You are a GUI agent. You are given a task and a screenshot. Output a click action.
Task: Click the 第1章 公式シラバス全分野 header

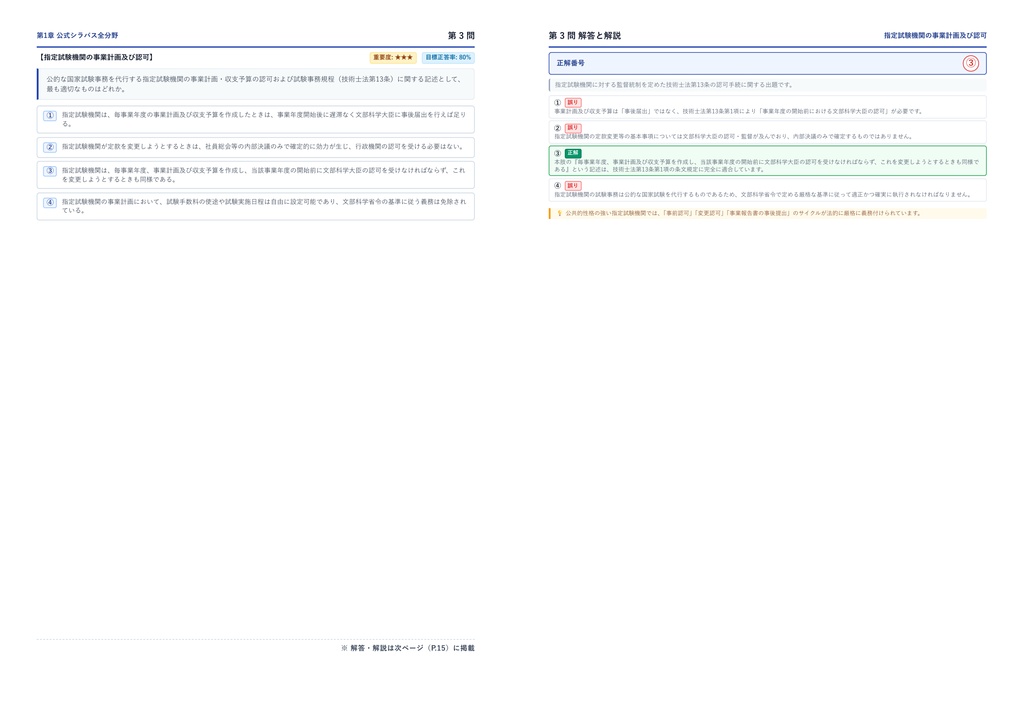point(77,35)
